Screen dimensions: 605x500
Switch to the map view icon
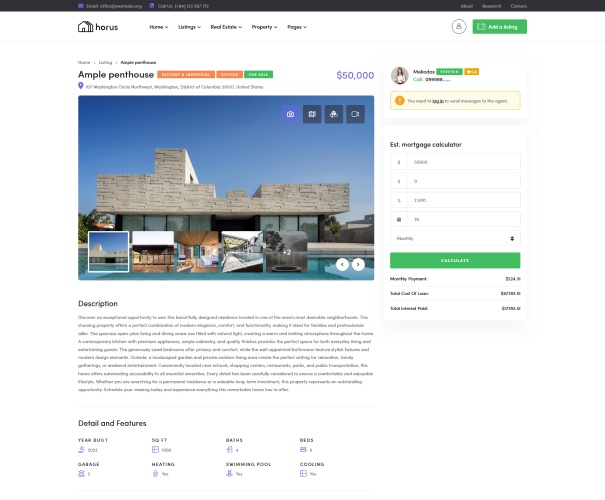pos(312,114)
